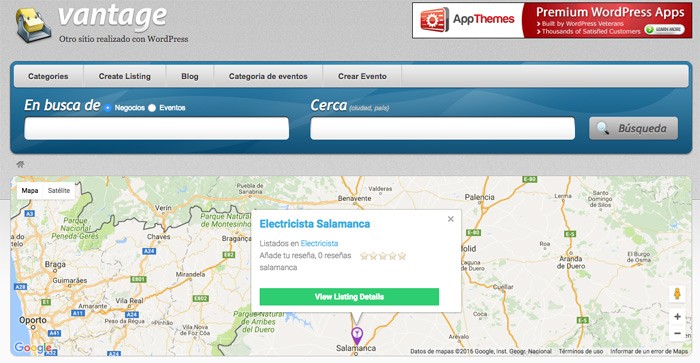Close the Electricista Salamanca popup

(450, 219)
